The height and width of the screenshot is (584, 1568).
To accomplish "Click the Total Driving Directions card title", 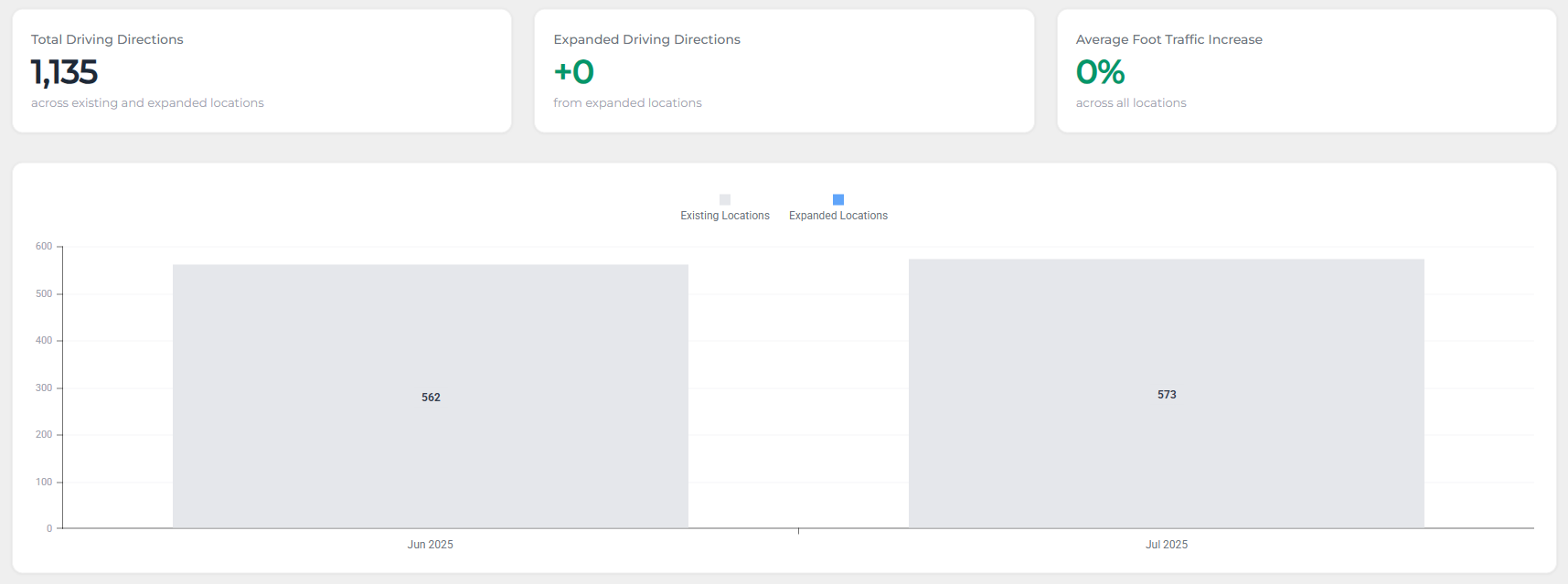I will coord(107,39).
